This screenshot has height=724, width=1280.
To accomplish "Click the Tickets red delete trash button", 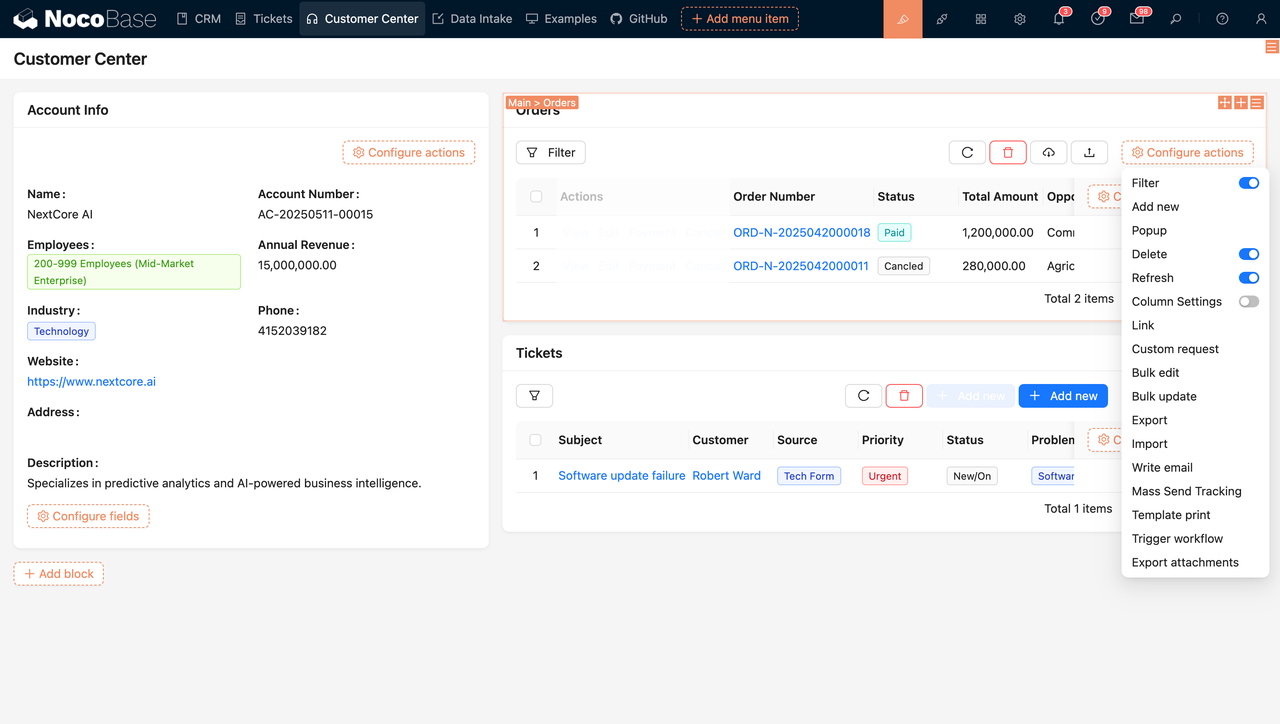I will 904,396.
